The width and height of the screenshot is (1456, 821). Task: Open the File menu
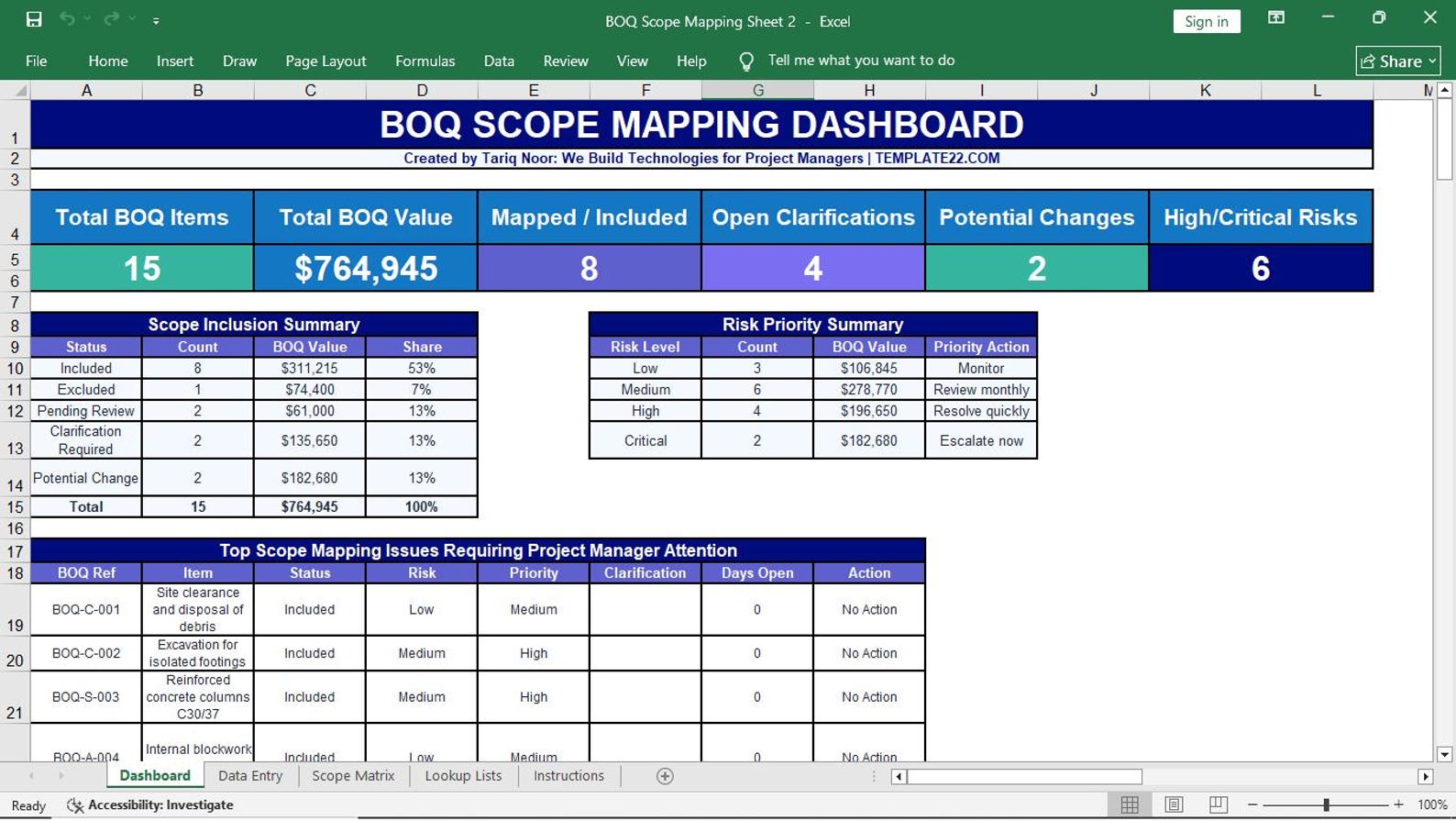tap(37, 61)
